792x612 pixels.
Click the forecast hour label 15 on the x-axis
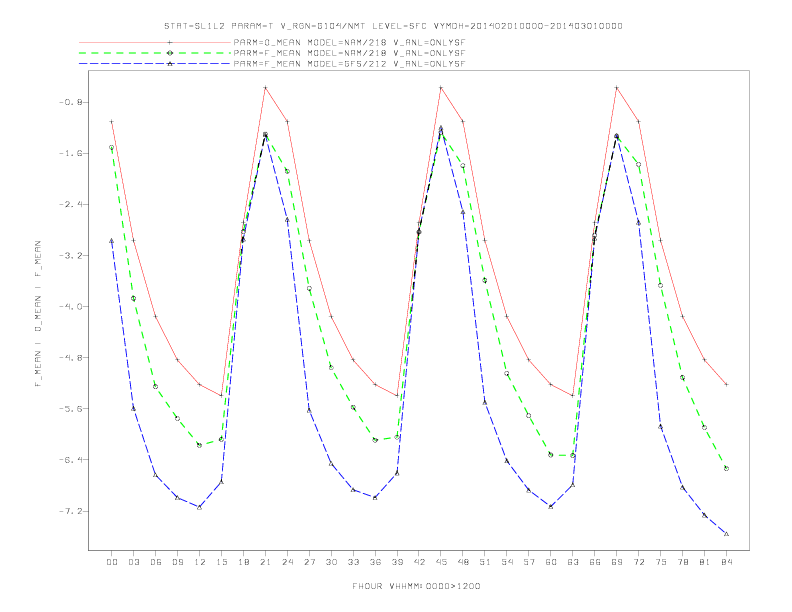[221, 562]
